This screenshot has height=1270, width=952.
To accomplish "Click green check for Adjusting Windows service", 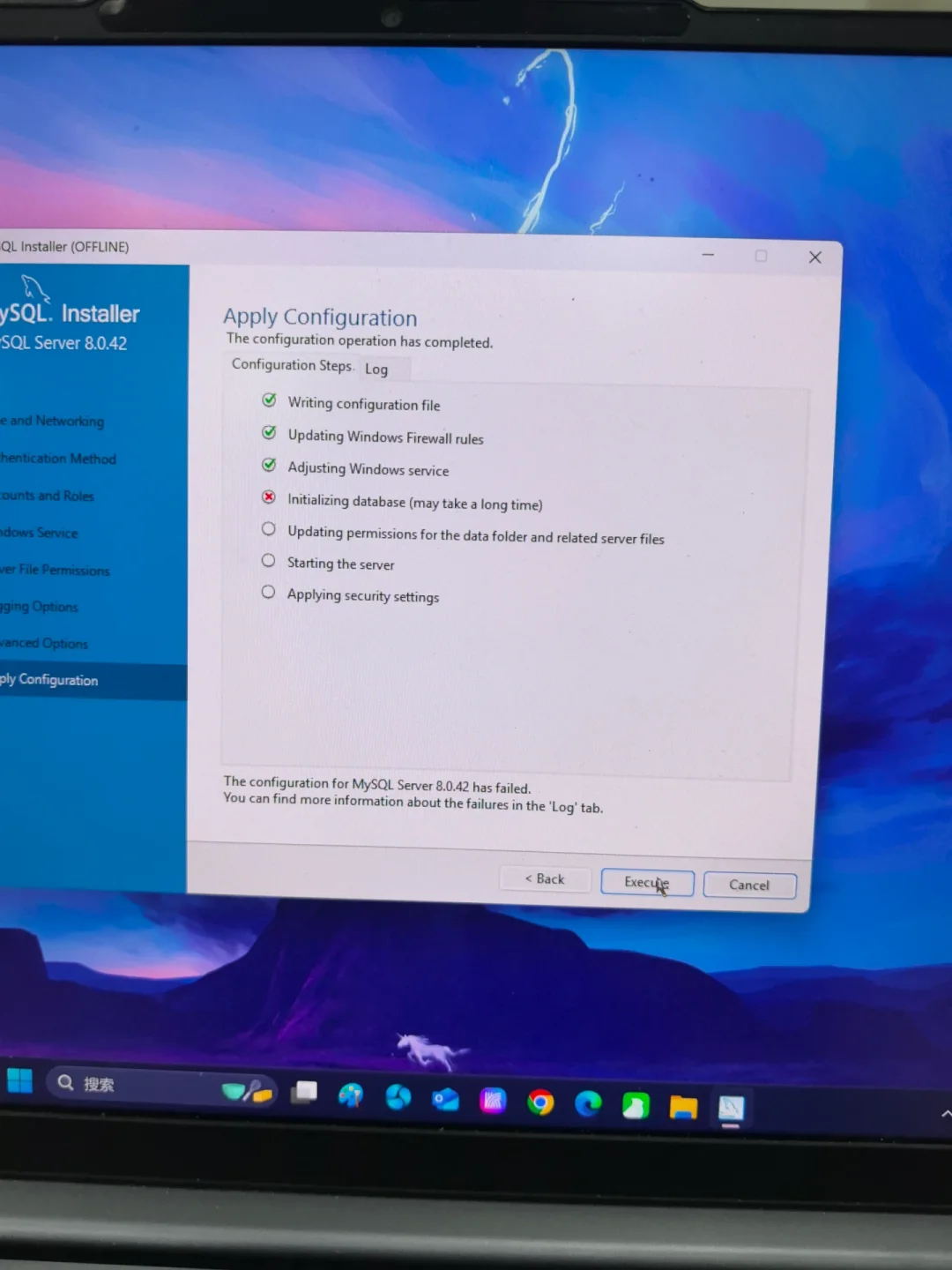I will 269,465.
